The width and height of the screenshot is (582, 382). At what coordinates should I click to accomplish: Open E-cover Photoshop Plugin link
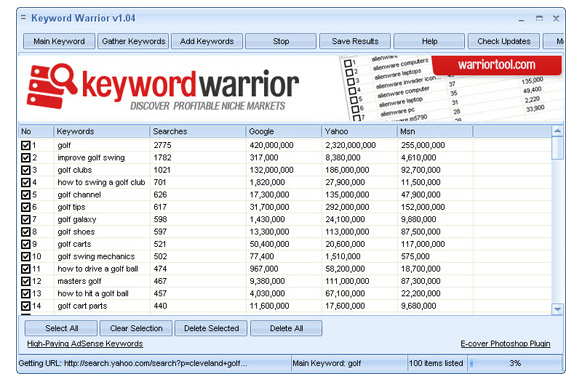click(506, 344)
